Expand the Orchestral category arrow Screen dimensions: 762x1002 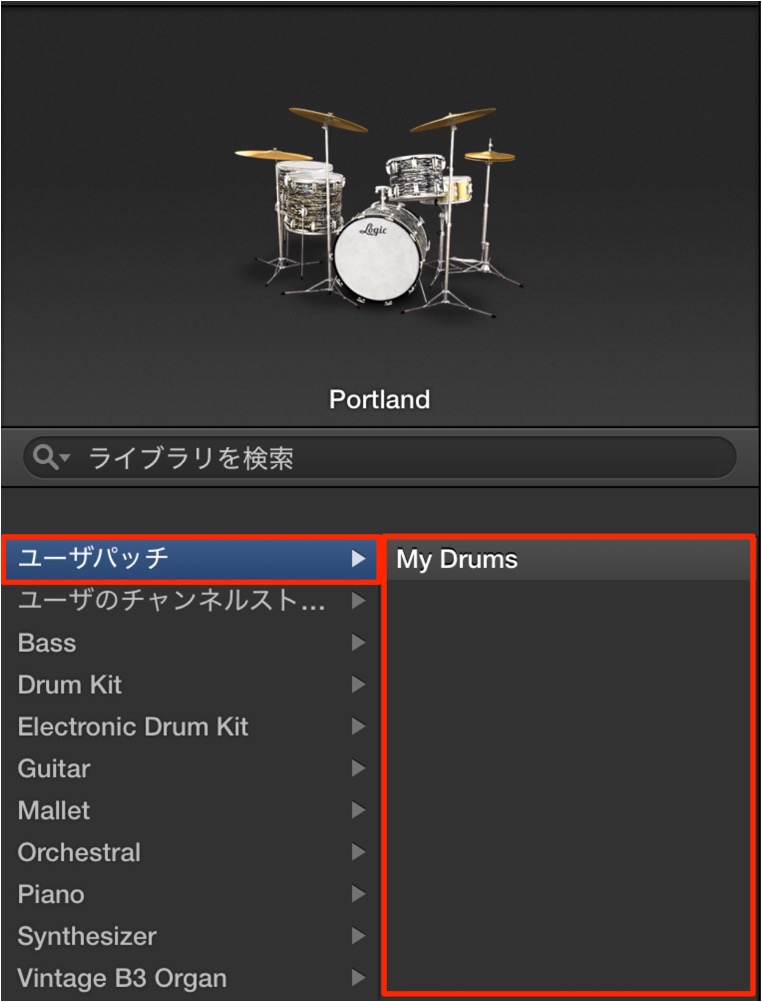[x=359, y=852]
